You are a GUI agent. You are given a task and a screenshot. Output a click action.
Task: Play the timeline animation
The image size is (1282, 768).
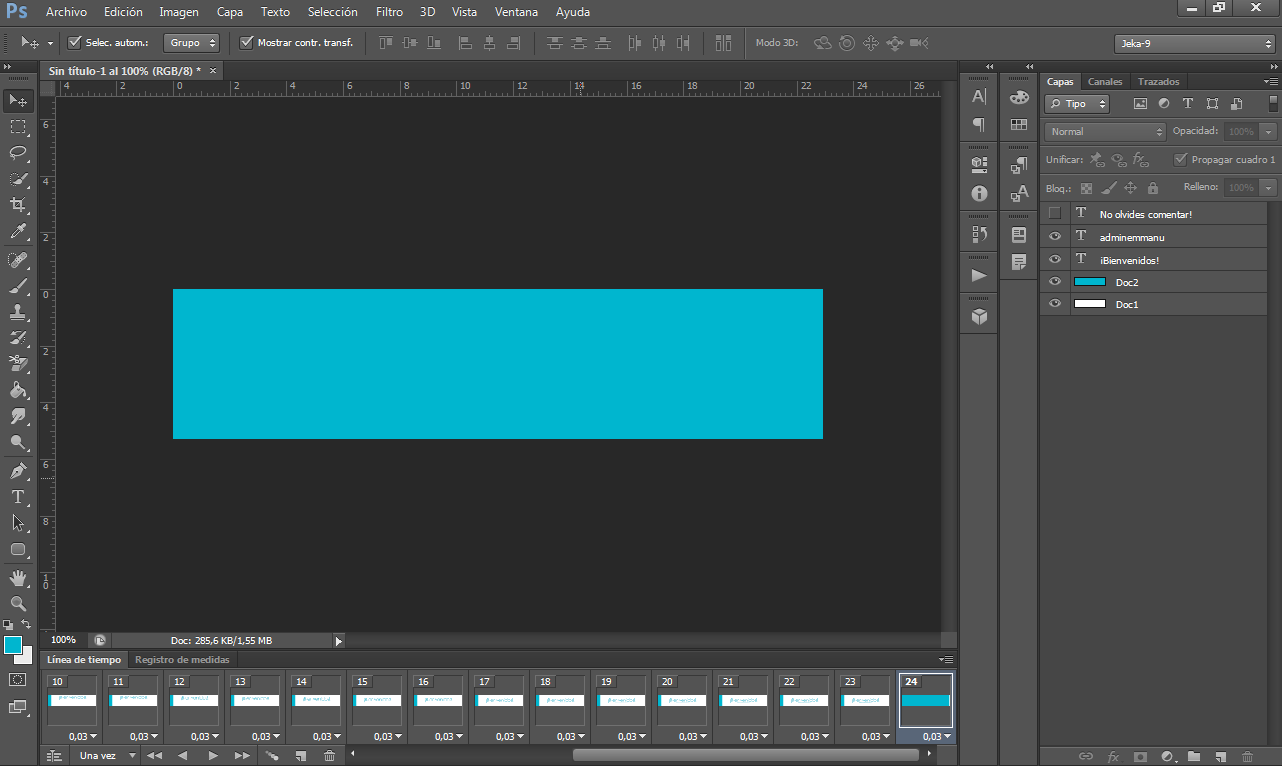[212, 756]
